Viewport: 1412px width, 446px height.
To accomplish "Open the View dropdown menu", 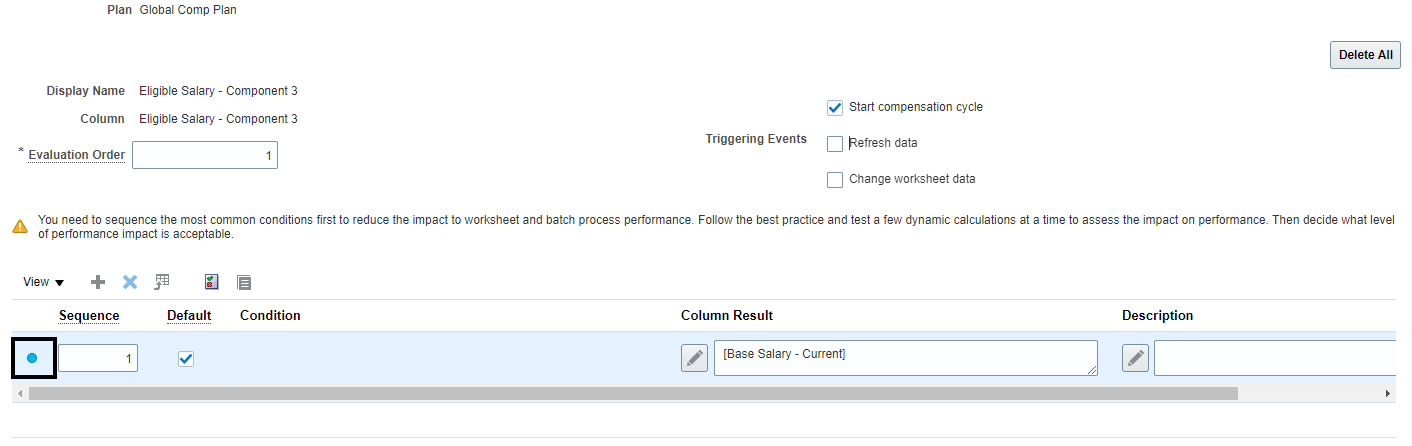I will pyautogui.click(x=43, y=282).
